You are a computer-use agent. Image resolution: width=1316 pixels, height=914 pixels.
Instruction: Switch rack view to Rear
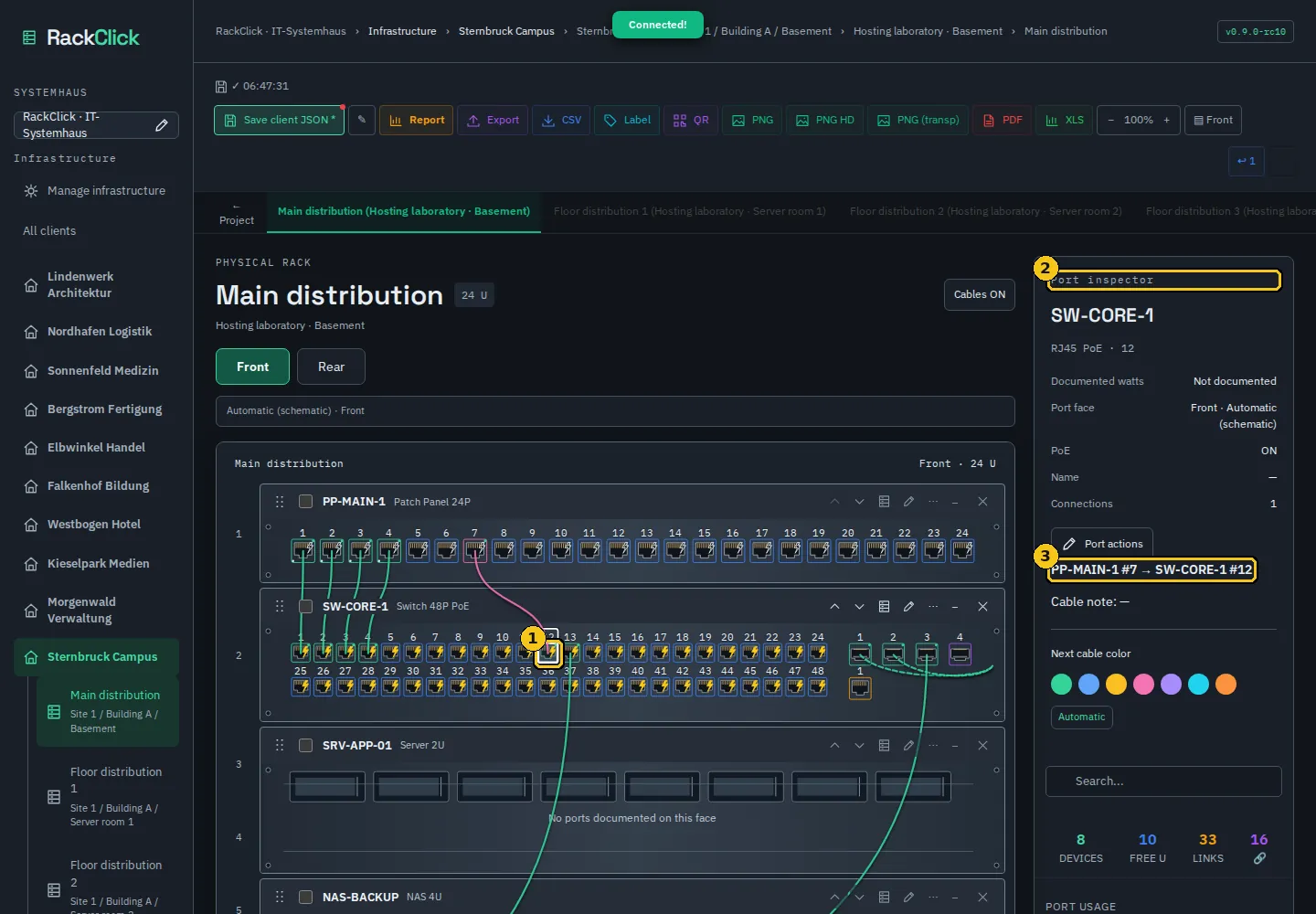click(331, 367)
